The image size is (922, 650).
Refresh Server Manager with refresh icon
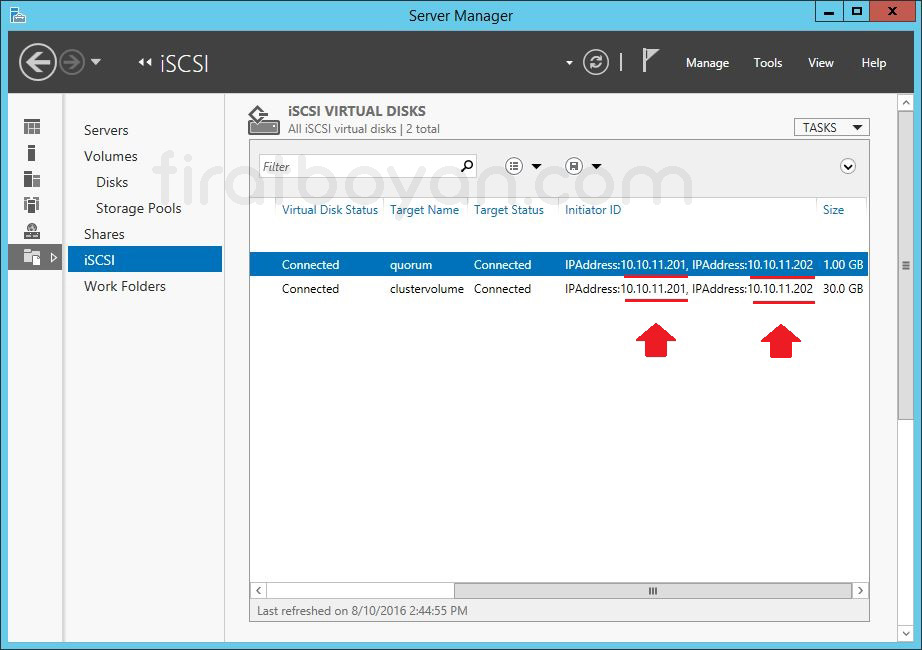(596, 62)
